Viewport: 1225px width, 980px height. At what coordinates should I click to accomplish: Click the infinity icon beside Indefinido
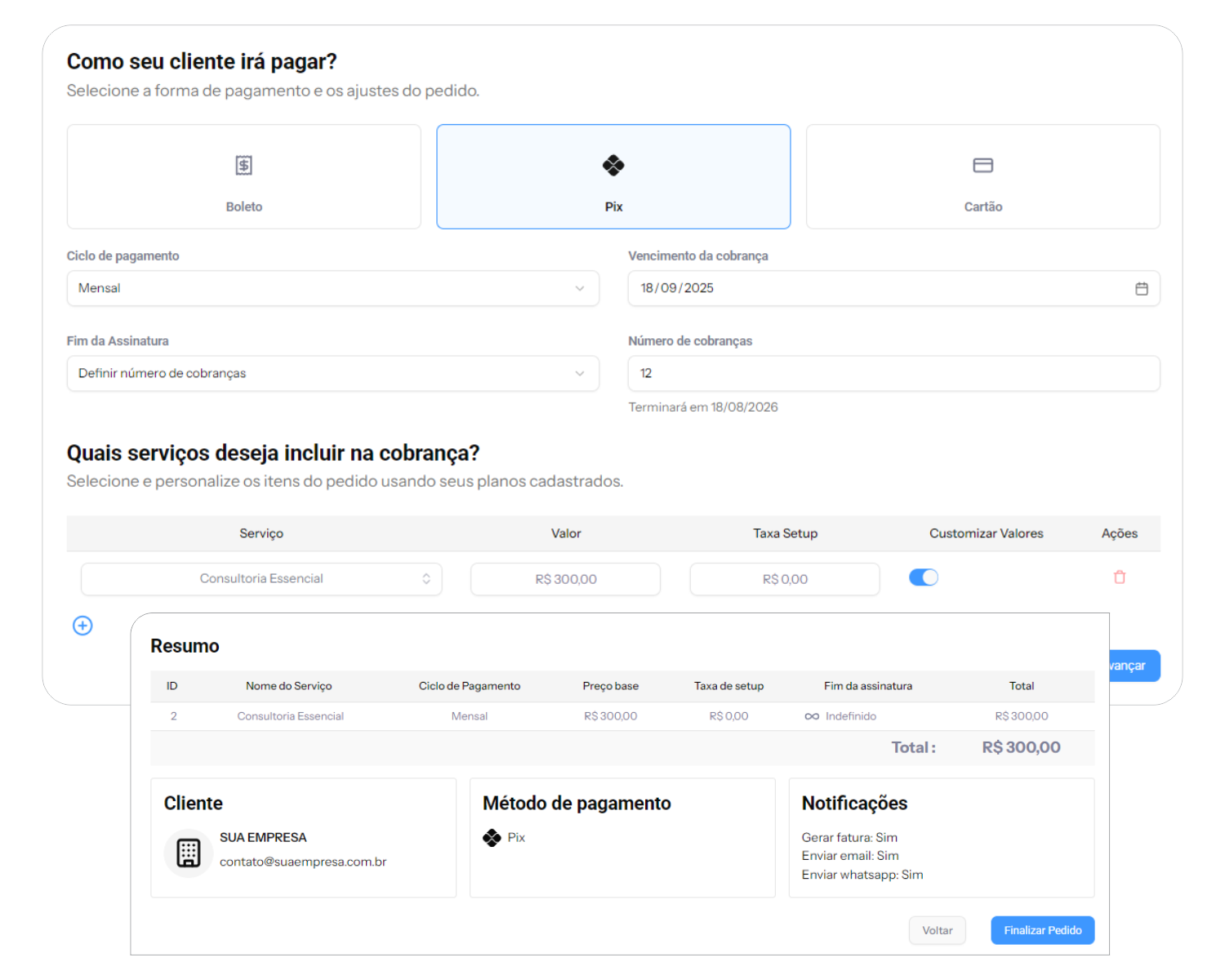[812, 716]
